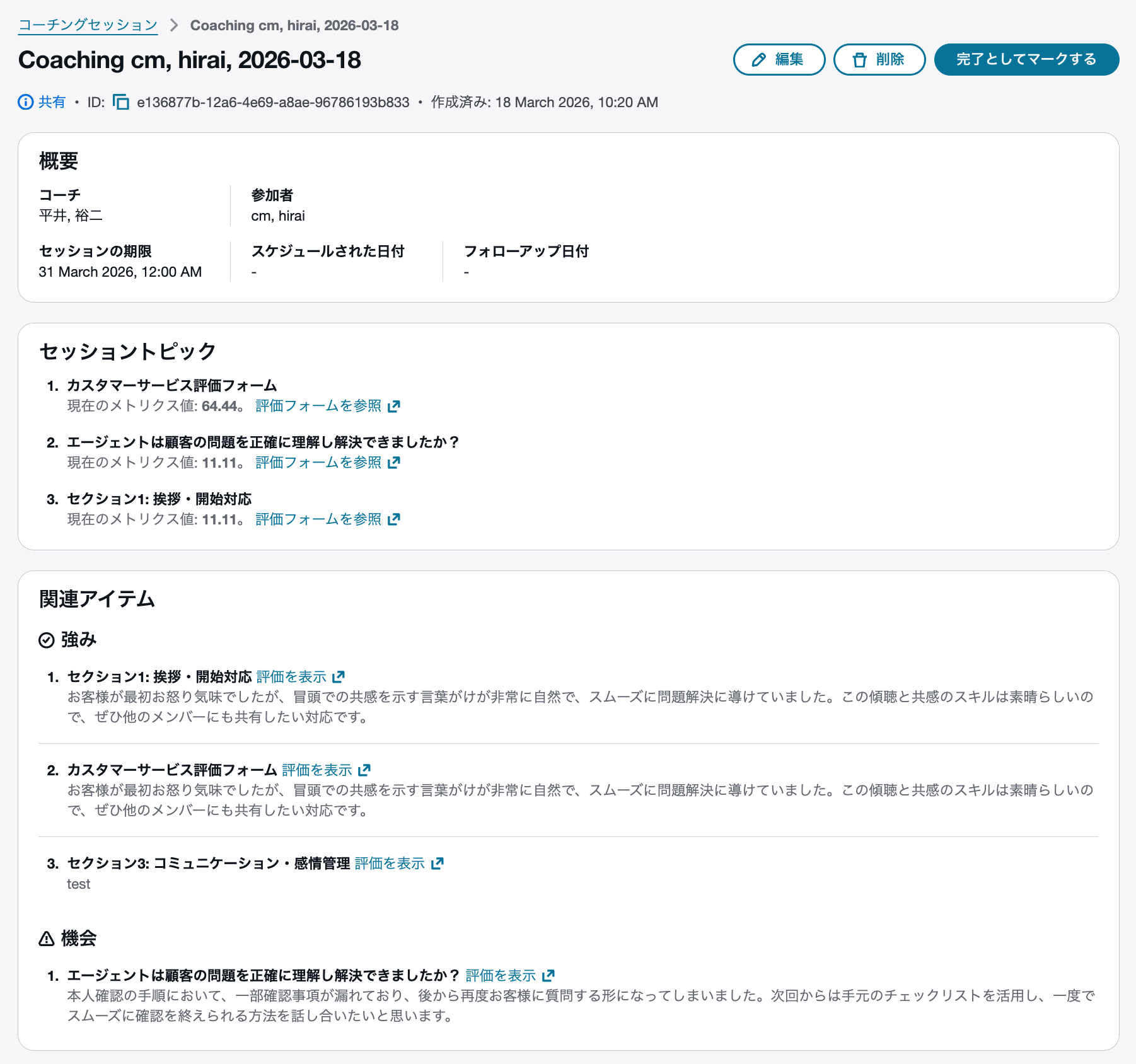
Task: Open the info icon next to 共有
Action: [25, 101]
